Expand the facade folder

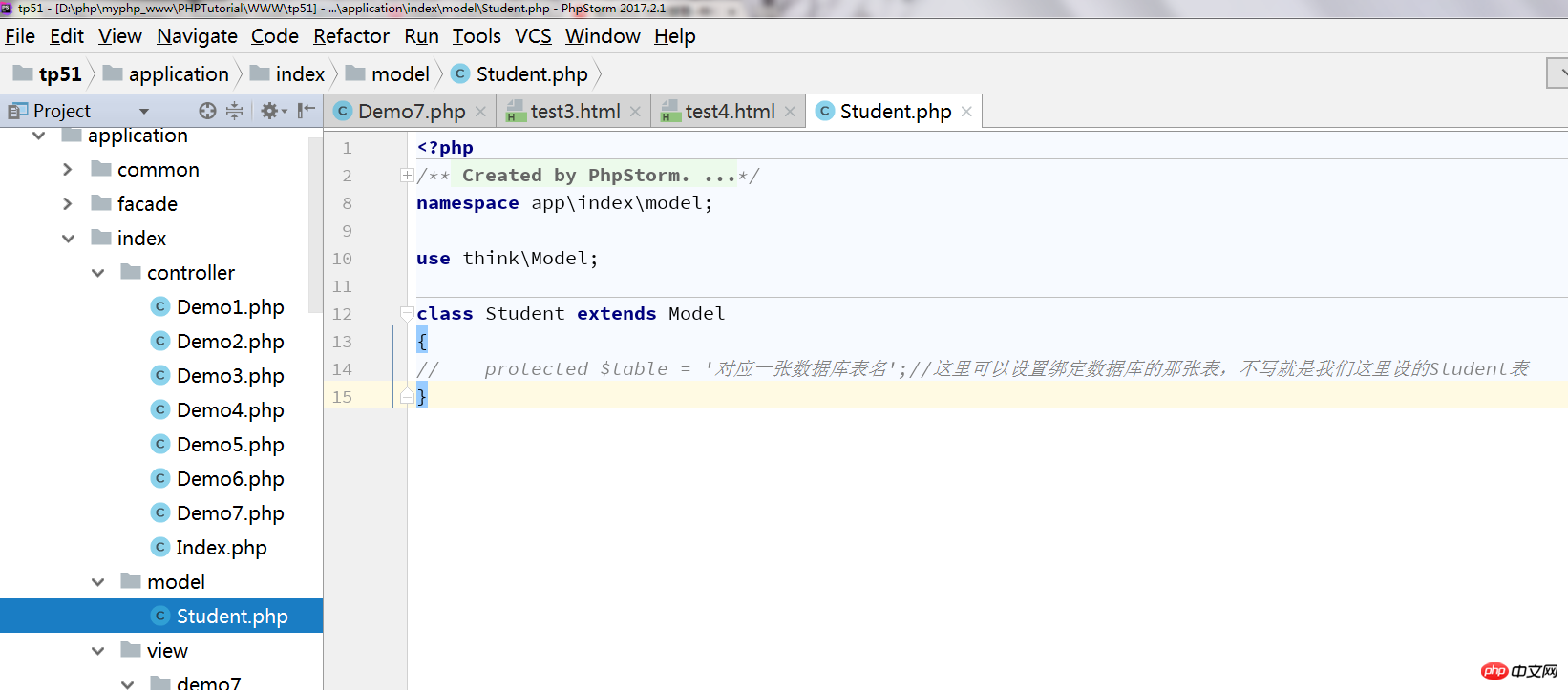(x=67, y=203)
